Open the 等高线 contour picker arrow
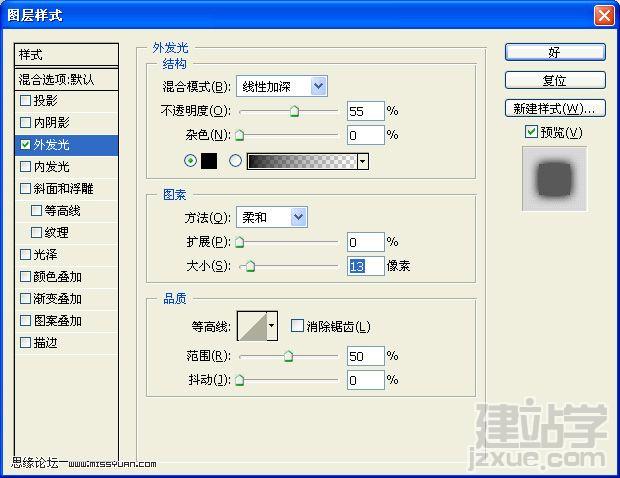The width and height of the screenshot is (620, 478). 272,326
